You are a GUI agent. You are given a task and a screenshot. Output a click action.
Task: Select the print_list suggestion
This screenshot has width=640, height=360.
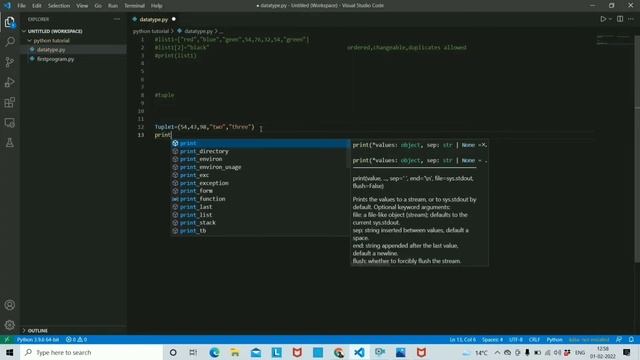point(260,215)
